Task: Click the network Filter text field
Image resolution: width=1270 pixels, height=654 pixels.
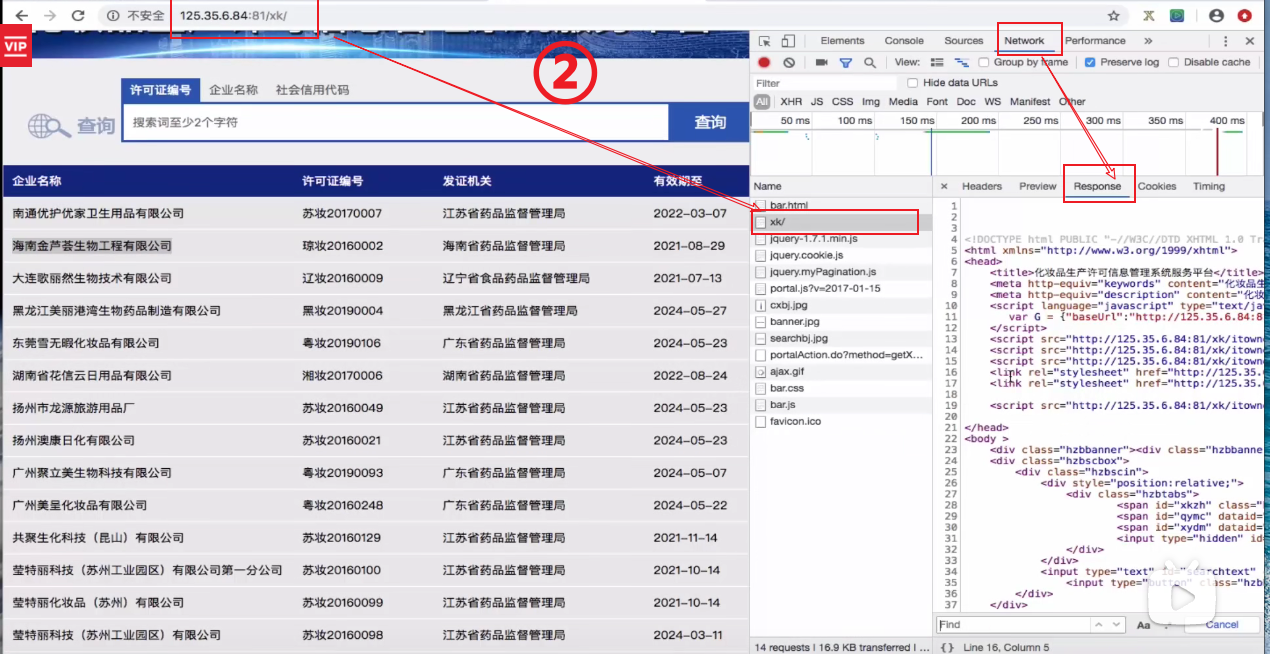Action: pyautogui.click(x=826, y=83)
